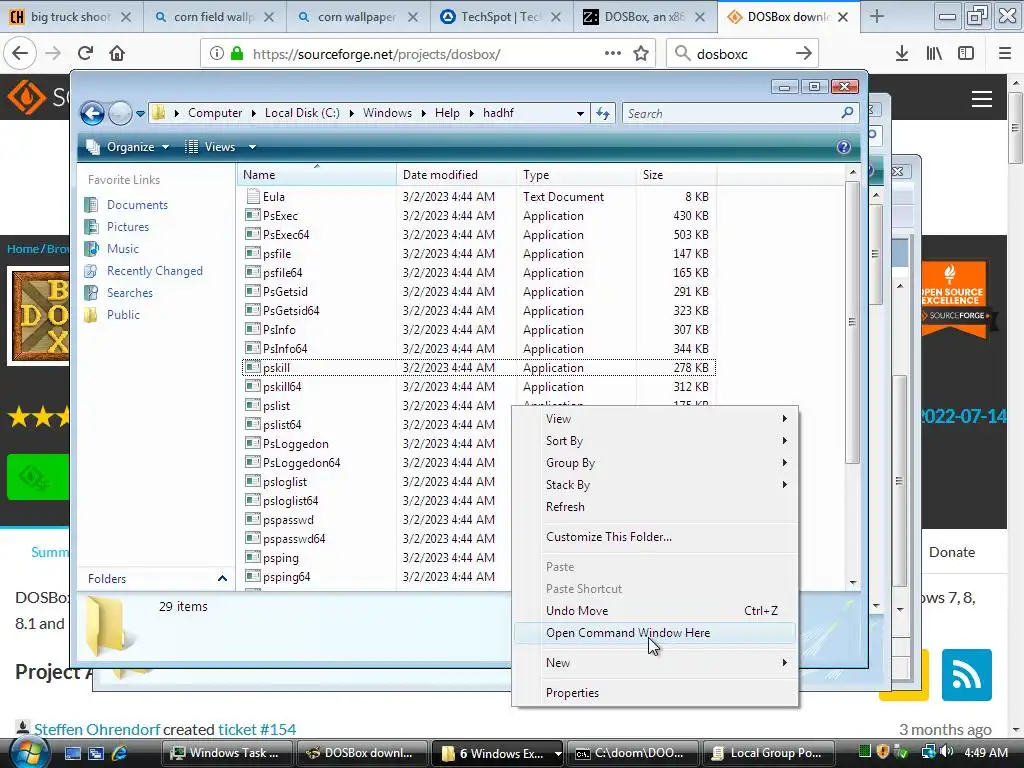Switch to the TechSpot browser tab
The height and width of the screenshot is (768, 1024).
click(502, 17)
